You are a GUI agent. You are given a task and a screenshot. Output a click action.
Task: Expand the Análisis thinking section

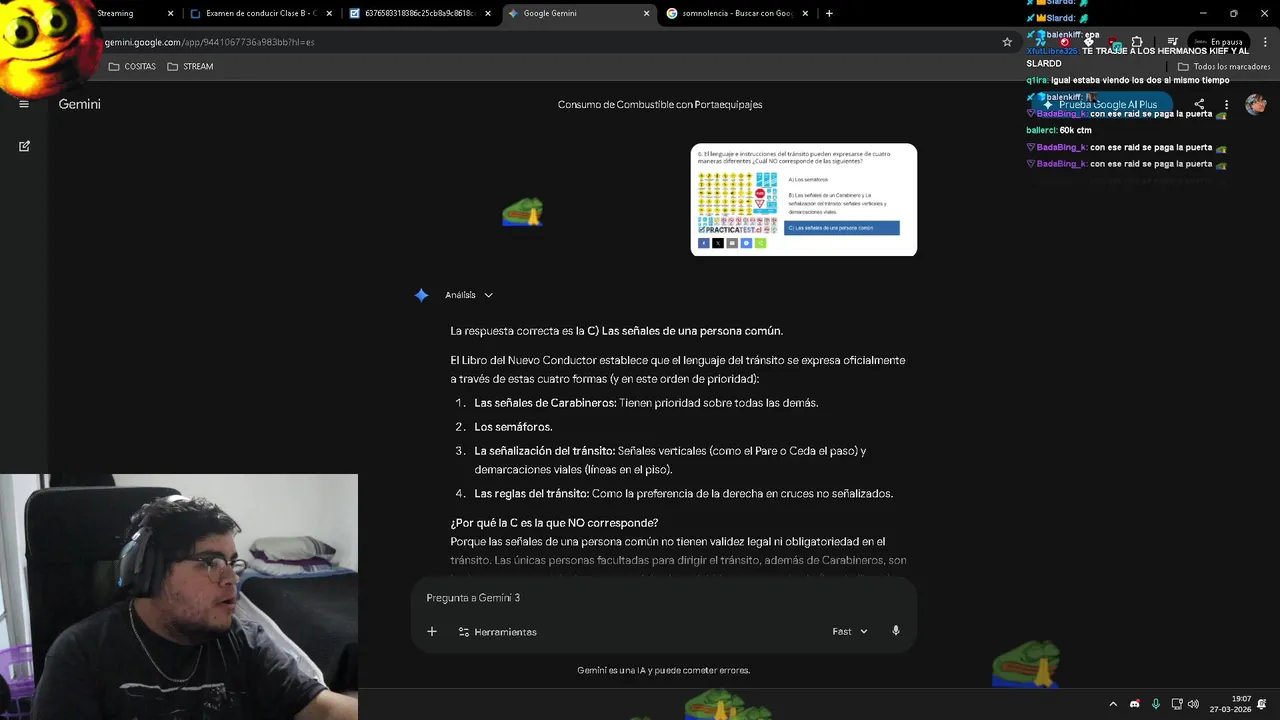pyautogui.click(x=469, y=295)
